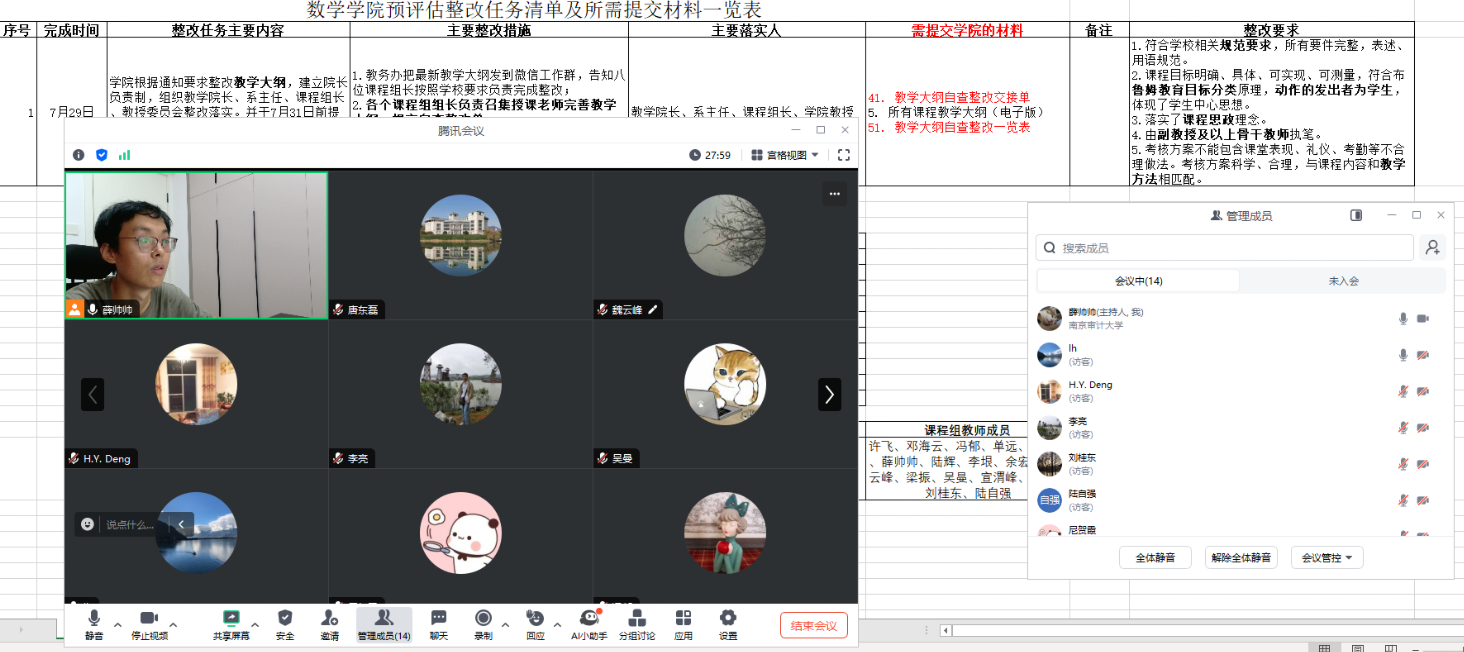Switch to the 未入会 tab
The height and width of the screenshot is (652, 1464).
1343,281
